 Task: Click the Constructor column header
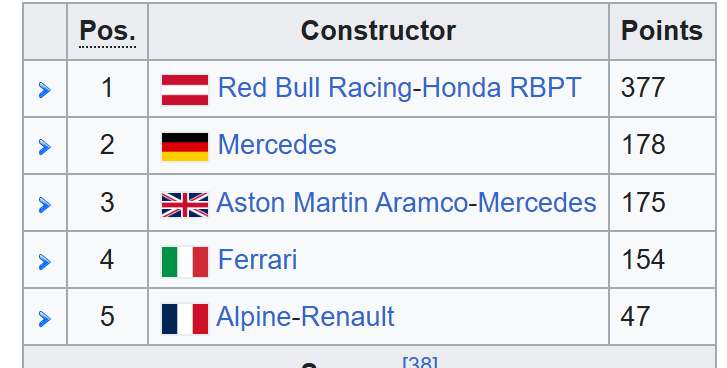(378, 32)
